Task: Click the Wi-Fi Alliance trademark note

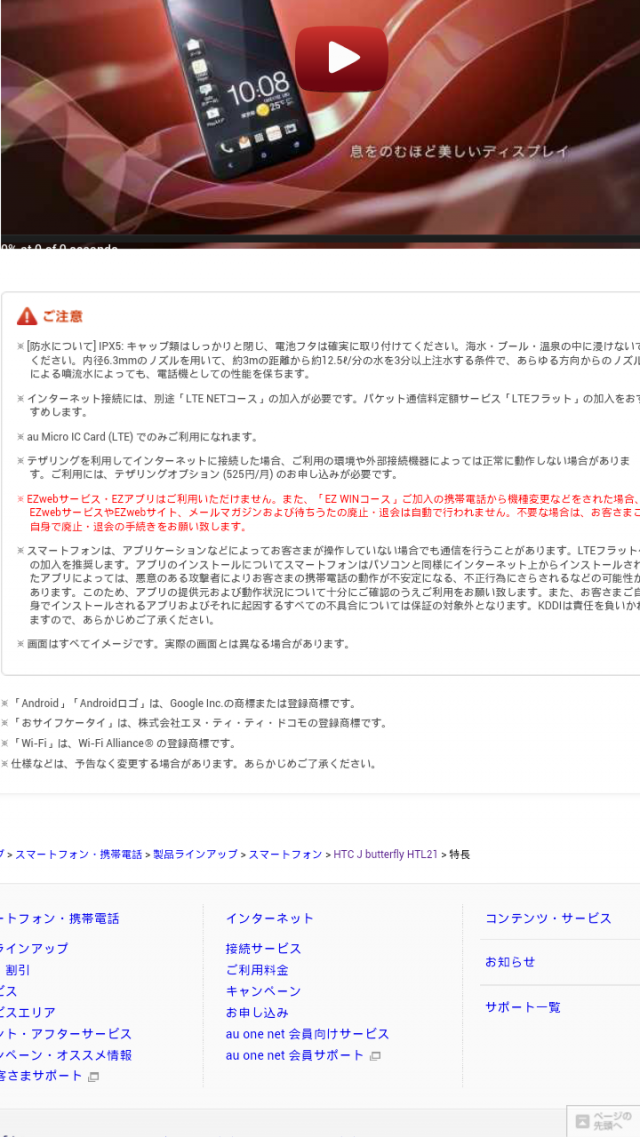Action: pos(120,743)
